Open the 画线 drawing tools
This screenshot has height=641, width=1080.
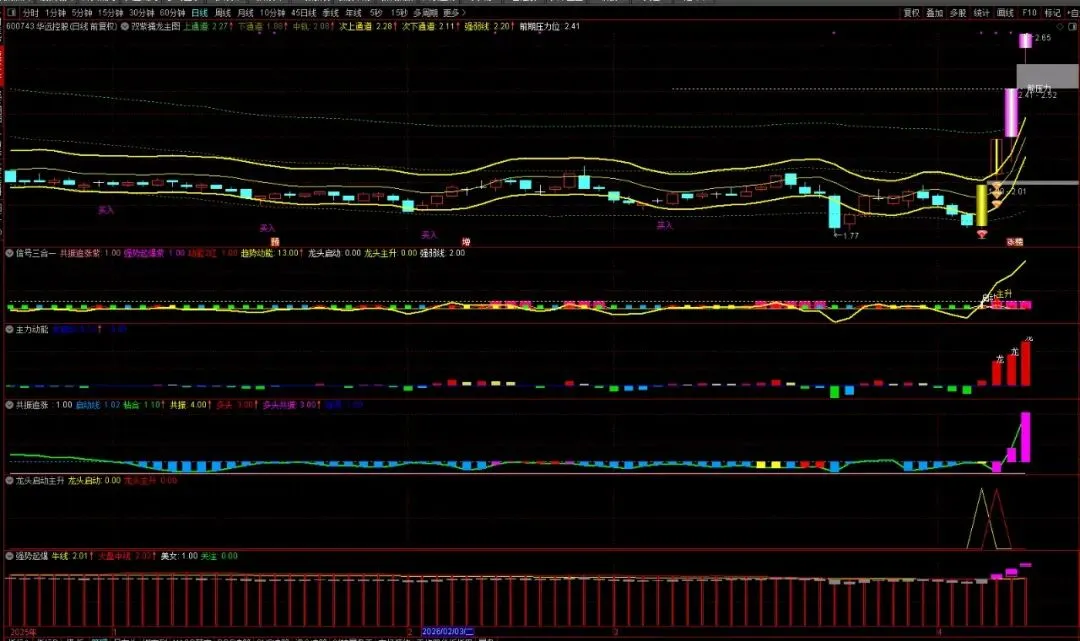1006,13
